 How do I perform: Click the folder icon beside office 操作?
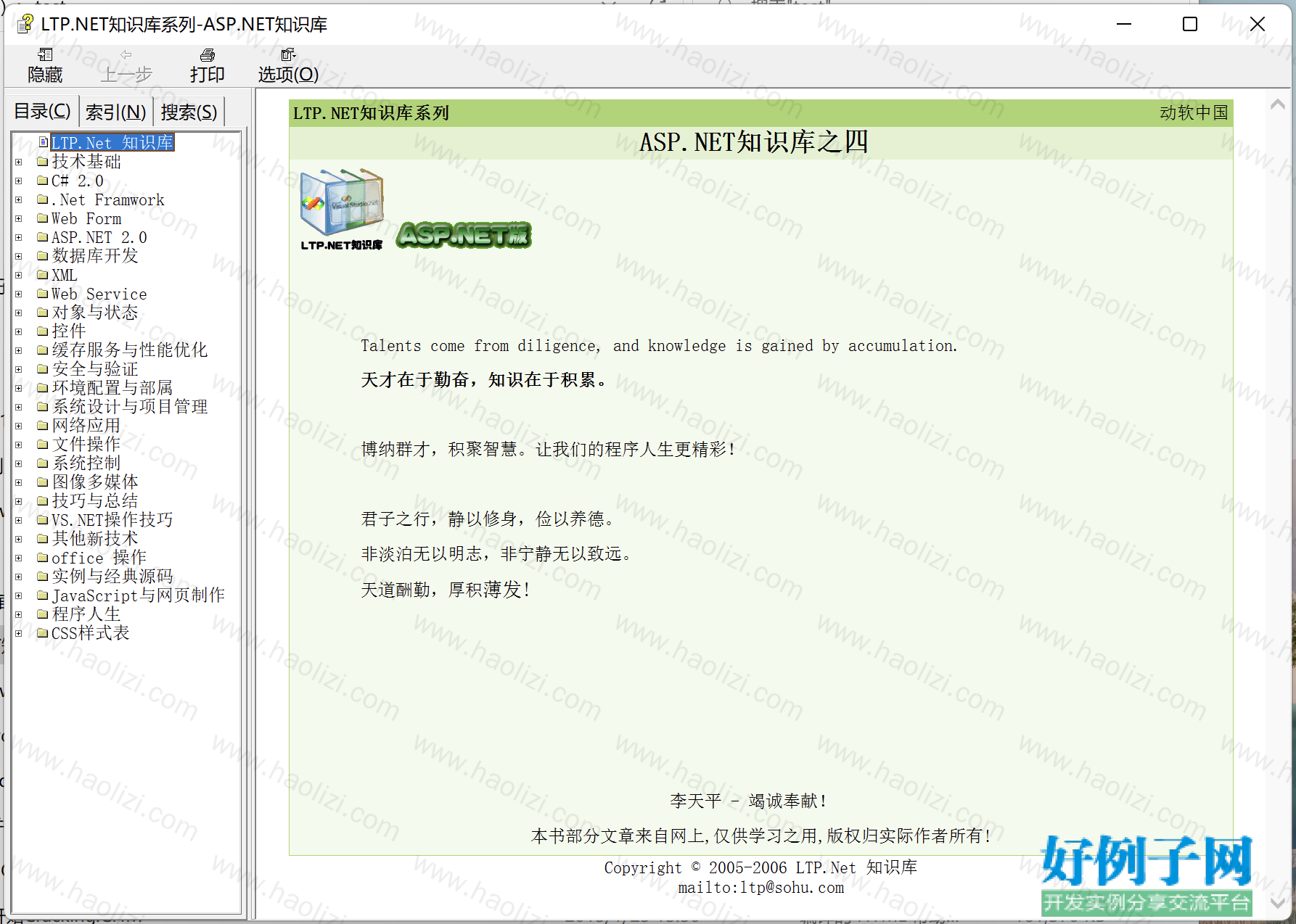coord(43,558)
